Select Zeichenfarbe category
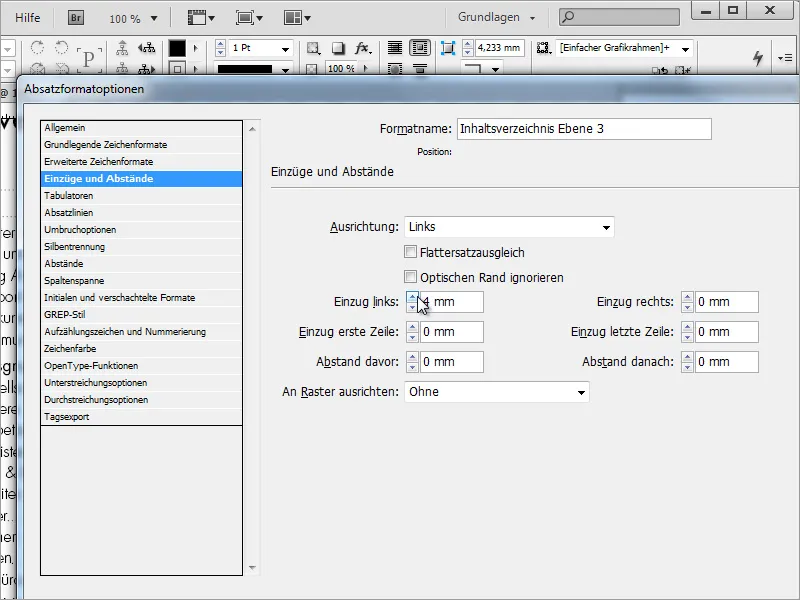Image resolution: width=800 pixels, height=600 pixels. (x=141, y=349)
